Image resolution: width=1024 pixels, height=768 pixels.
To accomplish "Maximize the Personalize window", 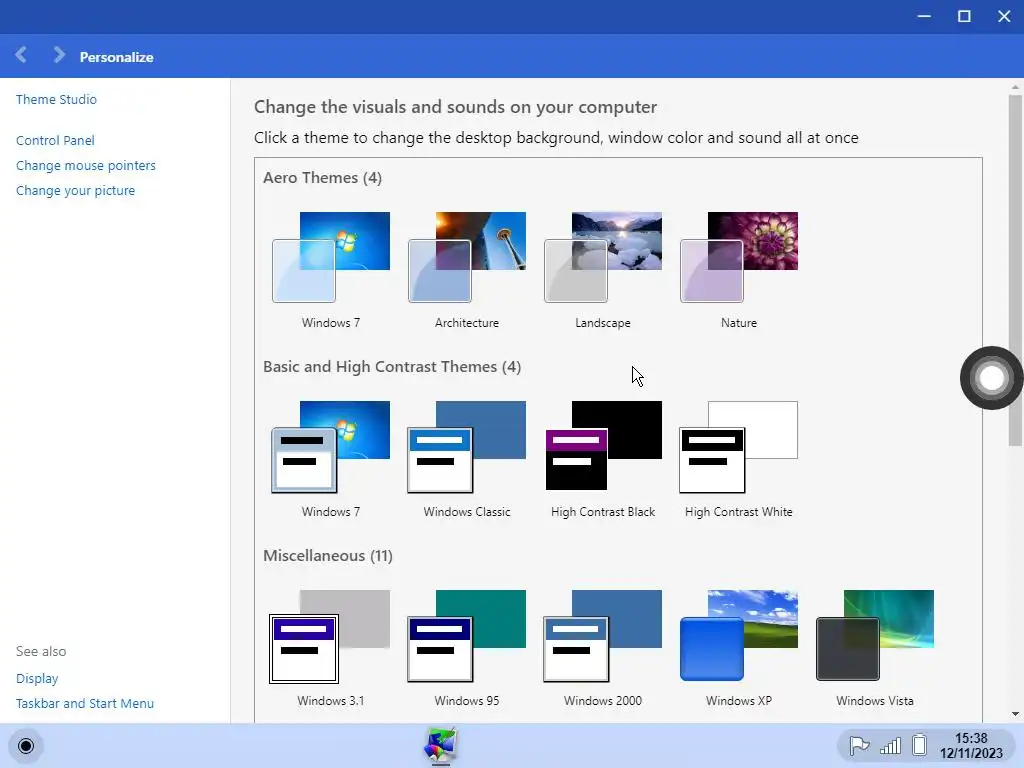I will pos(964,16).
